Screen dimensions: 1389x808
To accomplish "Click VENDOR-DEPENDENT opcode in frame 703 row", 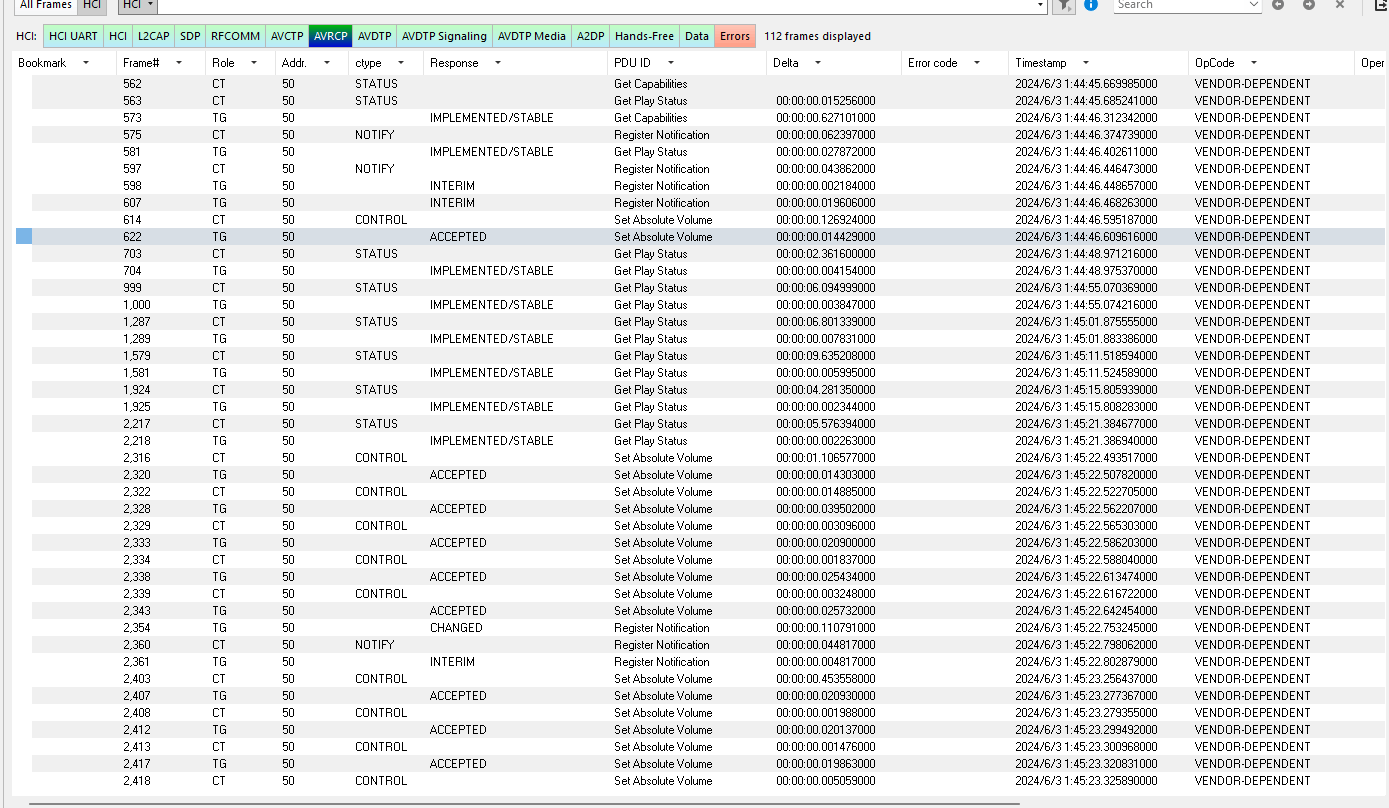I will pyautogui.click(x=1252, y=254).
